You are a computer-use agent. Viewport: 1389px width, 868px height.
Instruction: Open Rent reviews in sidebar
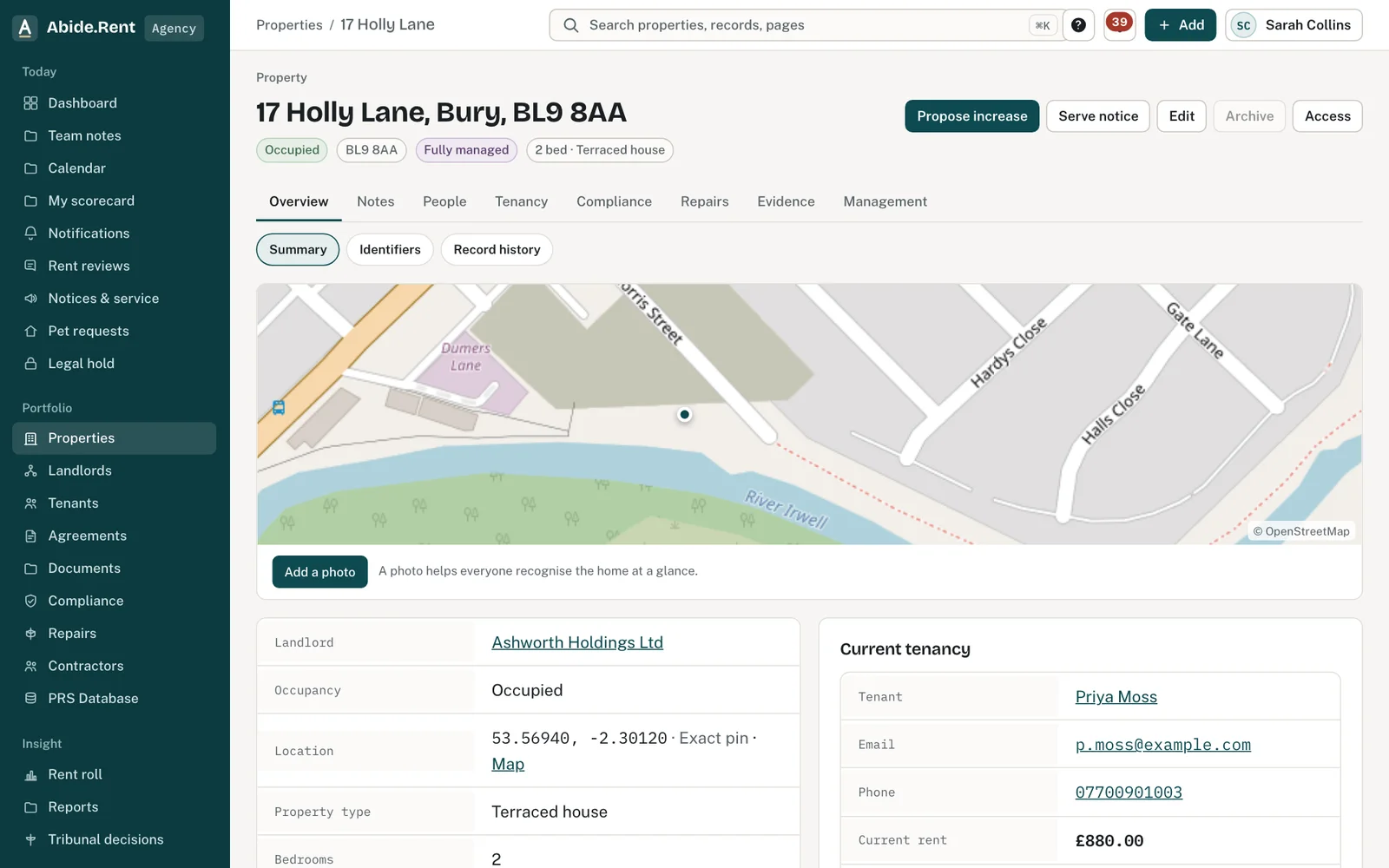tap(115, 266)
